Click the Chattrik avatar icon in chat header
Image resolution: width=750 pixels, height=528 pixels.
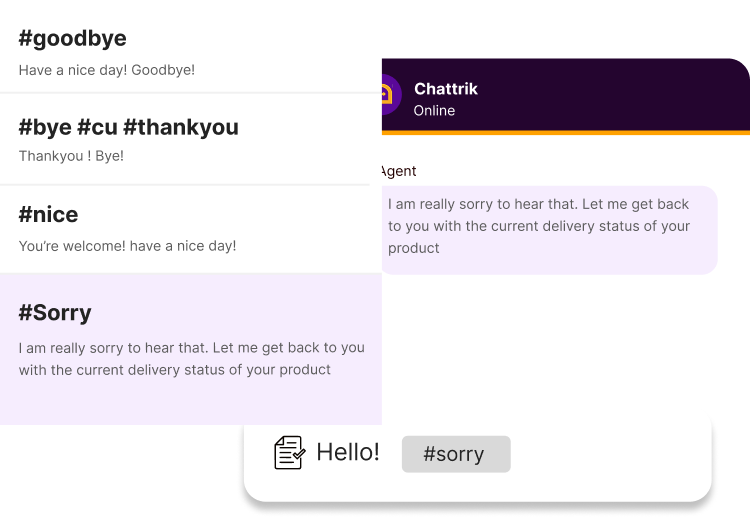pos(387,96)
